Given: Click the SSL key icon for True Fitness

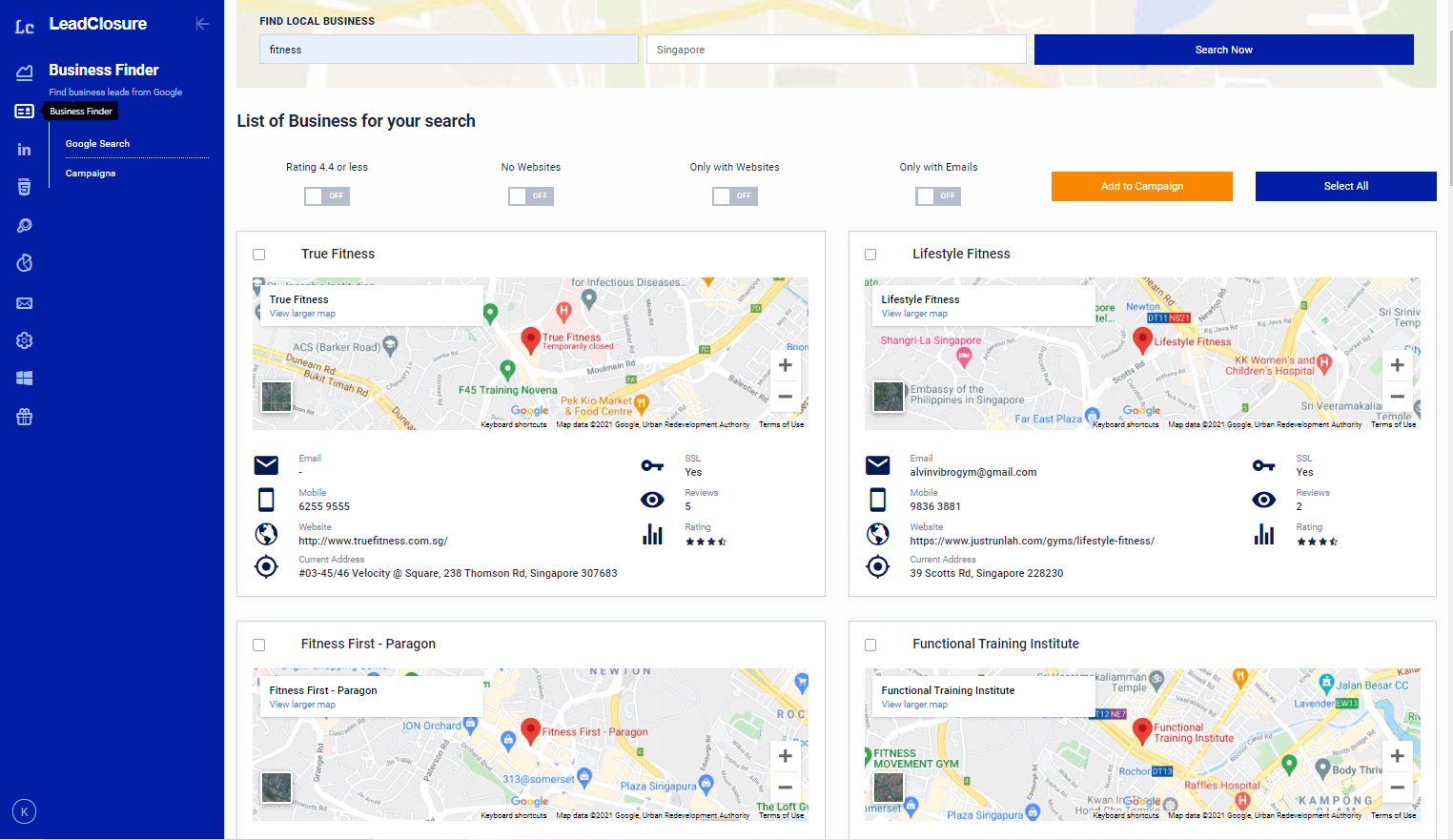Looking at the screenshot, I should [x=652, y=465].
